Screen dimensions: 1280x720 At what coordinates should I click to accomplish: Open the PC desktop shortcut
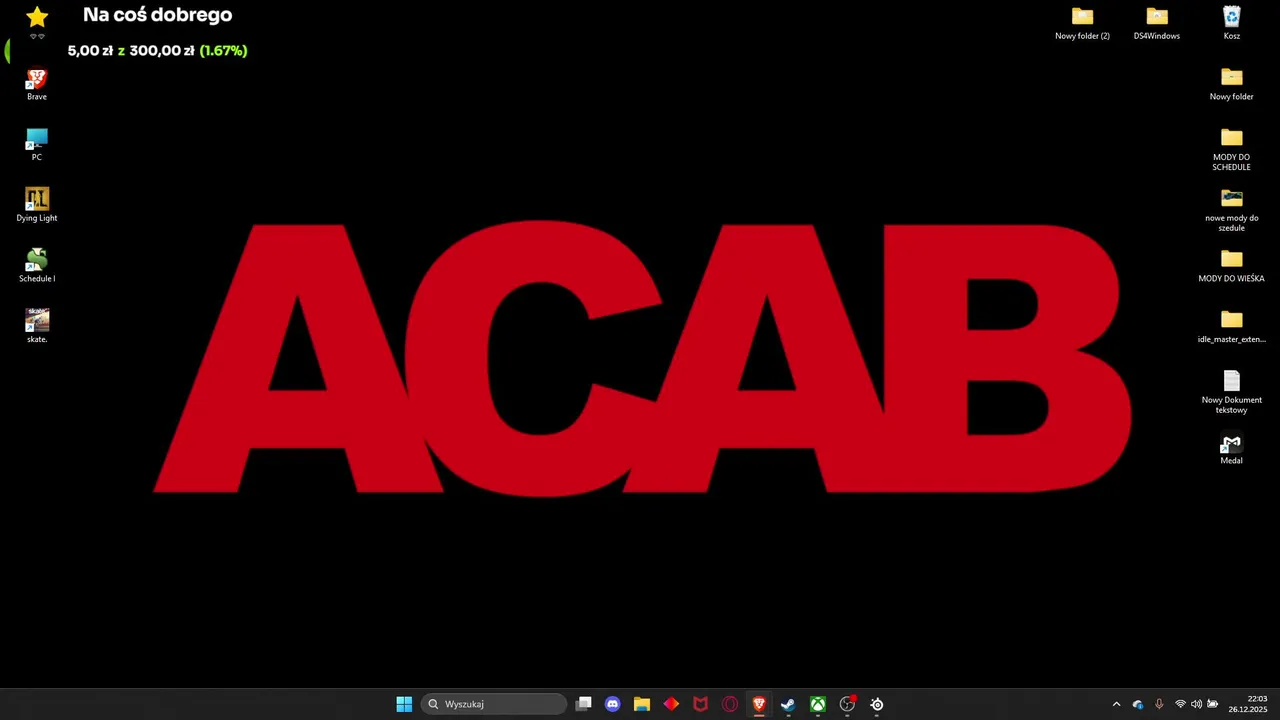coord(37,145)
